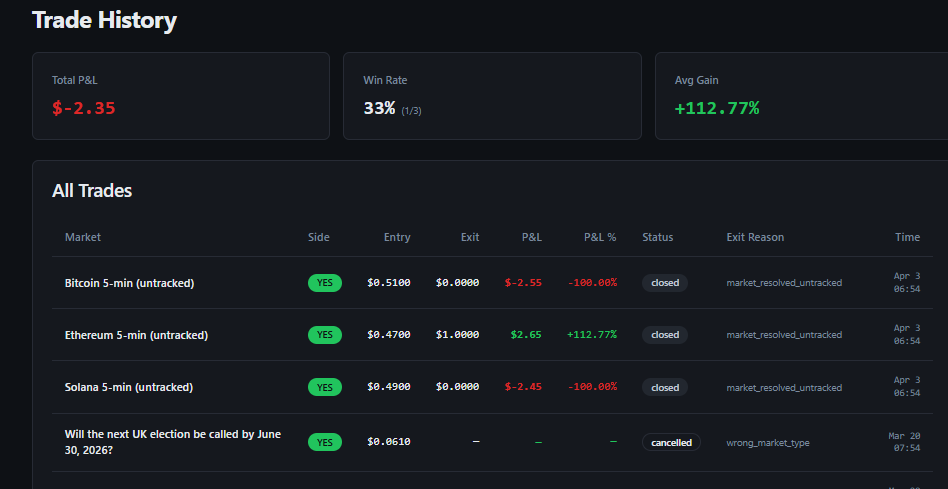
Task: Click the YES badge in UK election row
Action: point(325,442)
